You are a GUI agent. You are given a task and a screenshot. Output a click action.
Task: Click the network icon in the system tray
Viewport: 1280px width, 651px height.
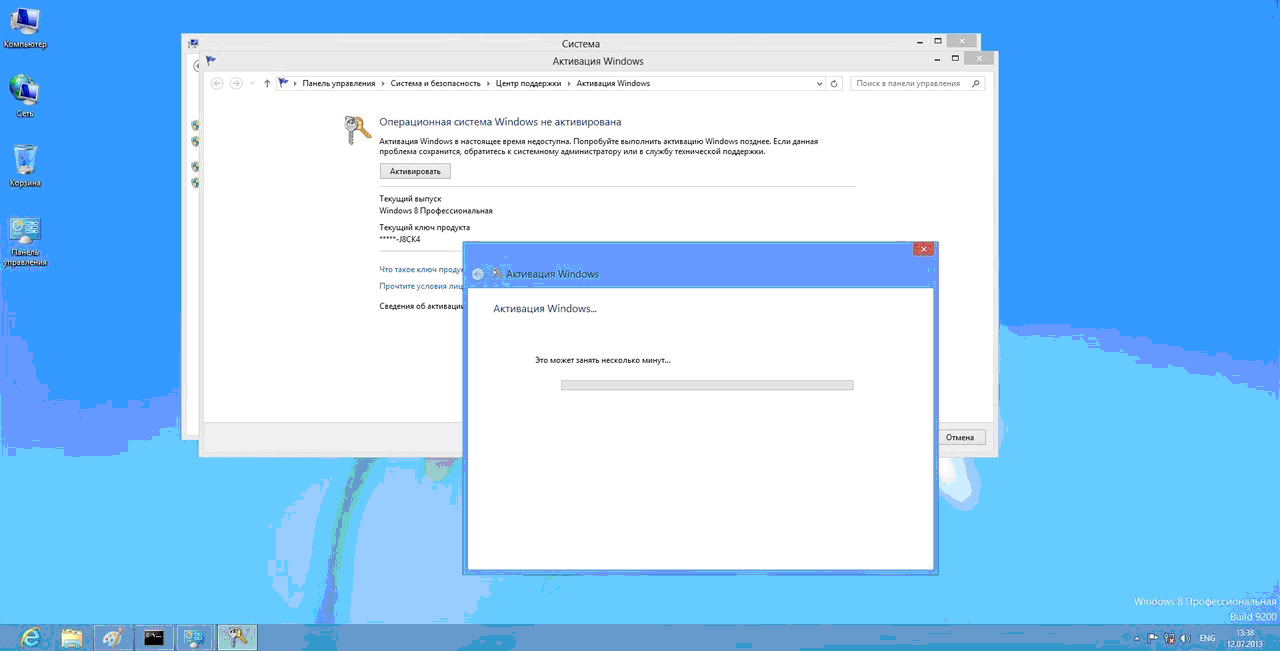pyautogui.click(x=1169, y=637)
